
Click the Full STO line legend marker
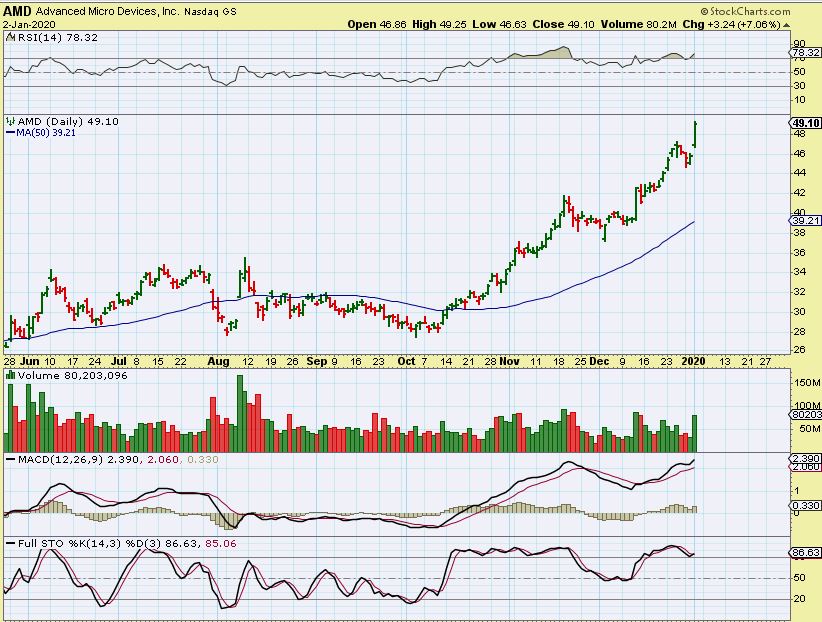tap(11, 543)
